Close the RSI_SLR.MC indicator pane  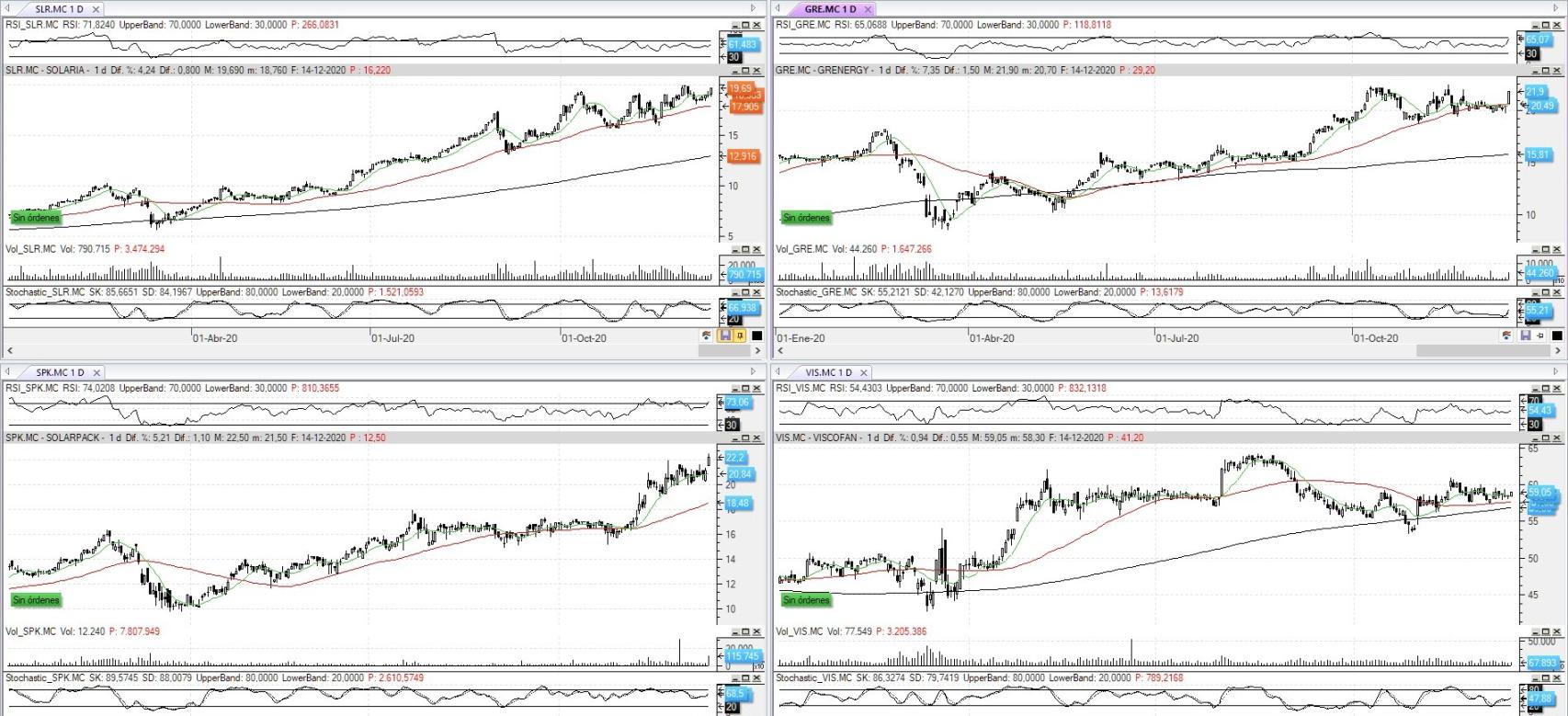coord(756,26)
